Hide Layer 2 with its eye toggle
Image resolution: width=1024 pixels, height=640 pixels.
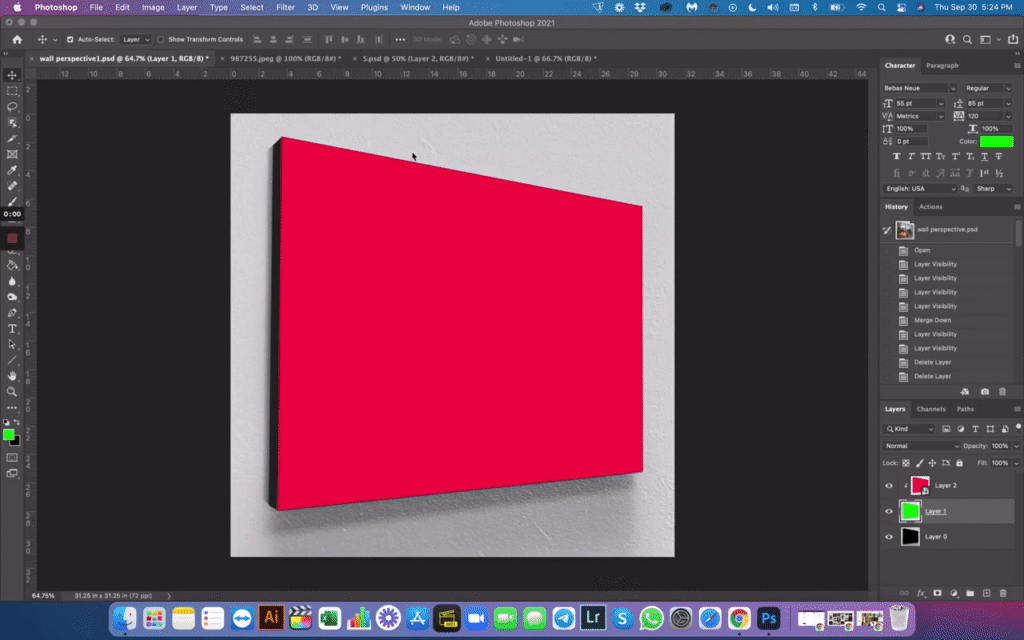tap(888, 485)
